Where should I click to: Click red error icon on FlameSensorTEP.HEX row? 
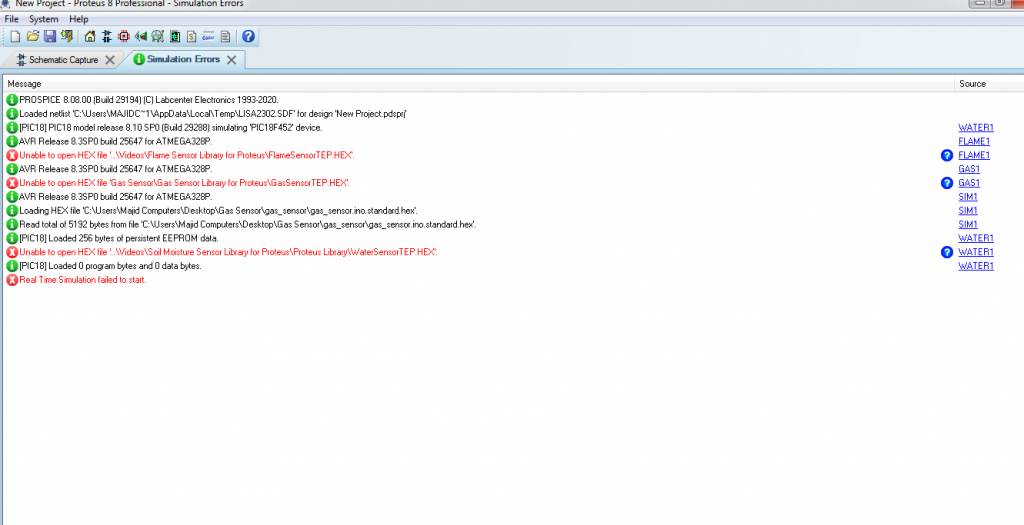12,155
